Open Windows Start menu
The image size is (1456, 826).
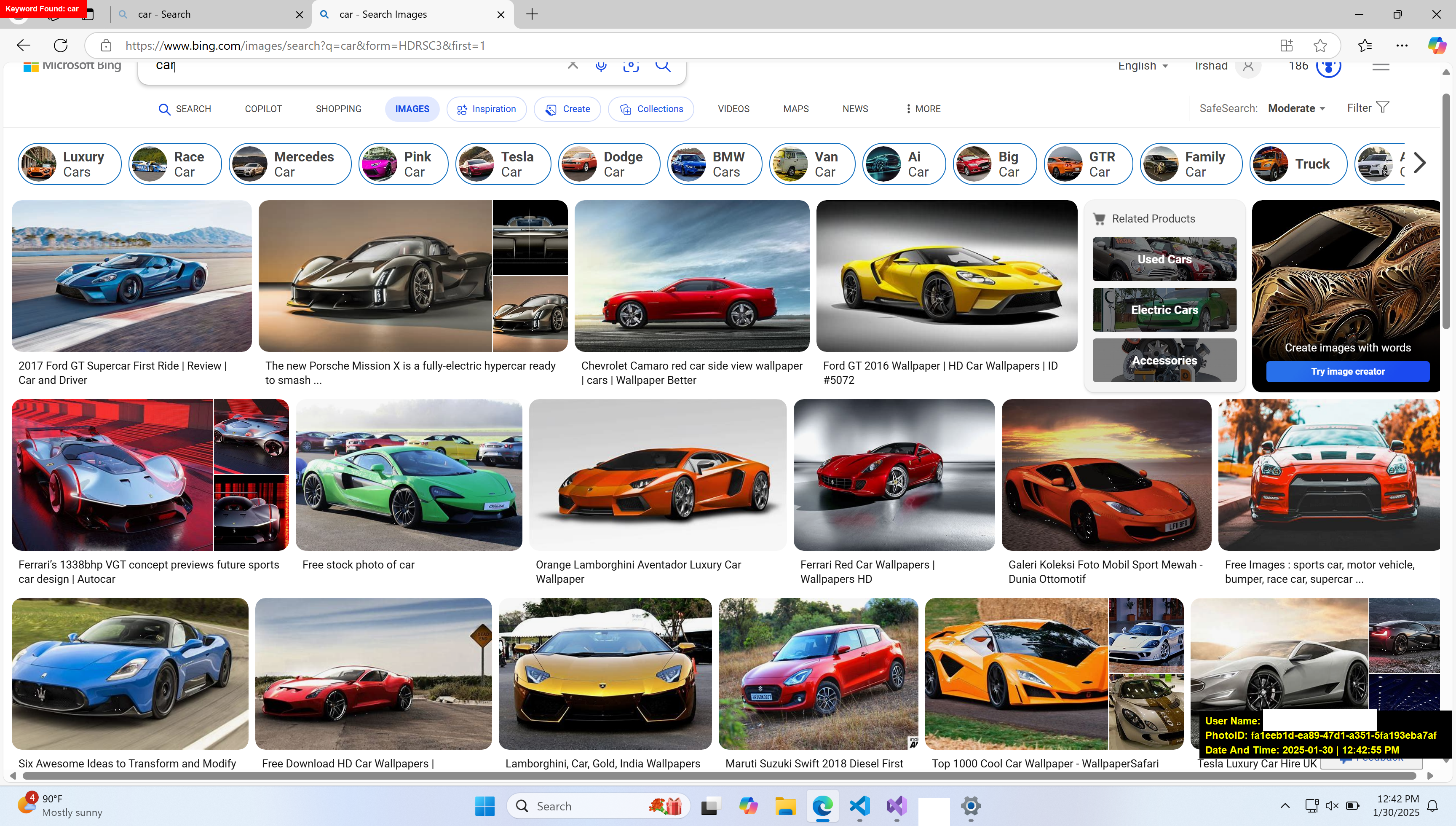[485, 806]
